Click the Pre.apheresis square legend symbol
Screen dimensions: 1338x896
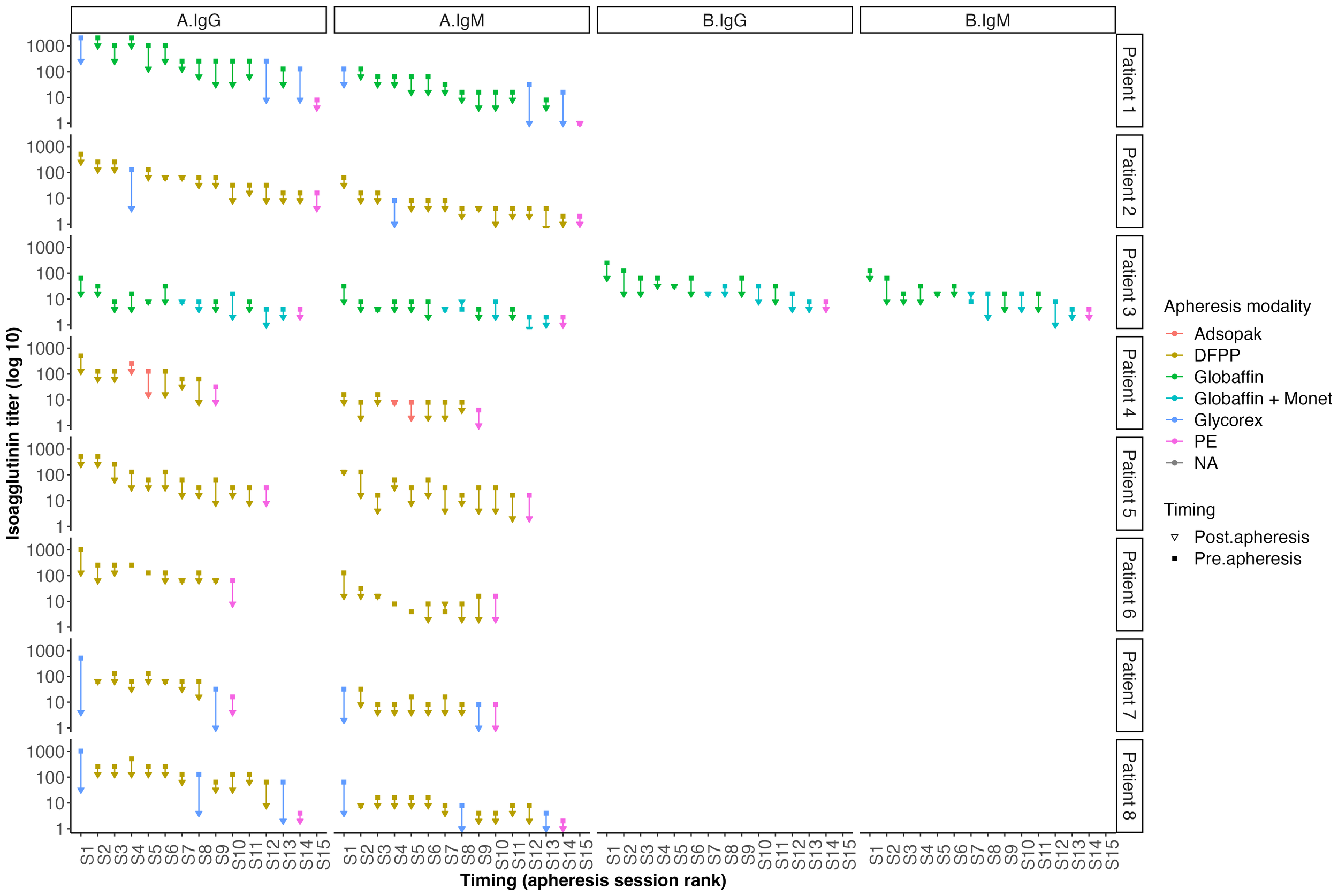(x=1174, y=558)
